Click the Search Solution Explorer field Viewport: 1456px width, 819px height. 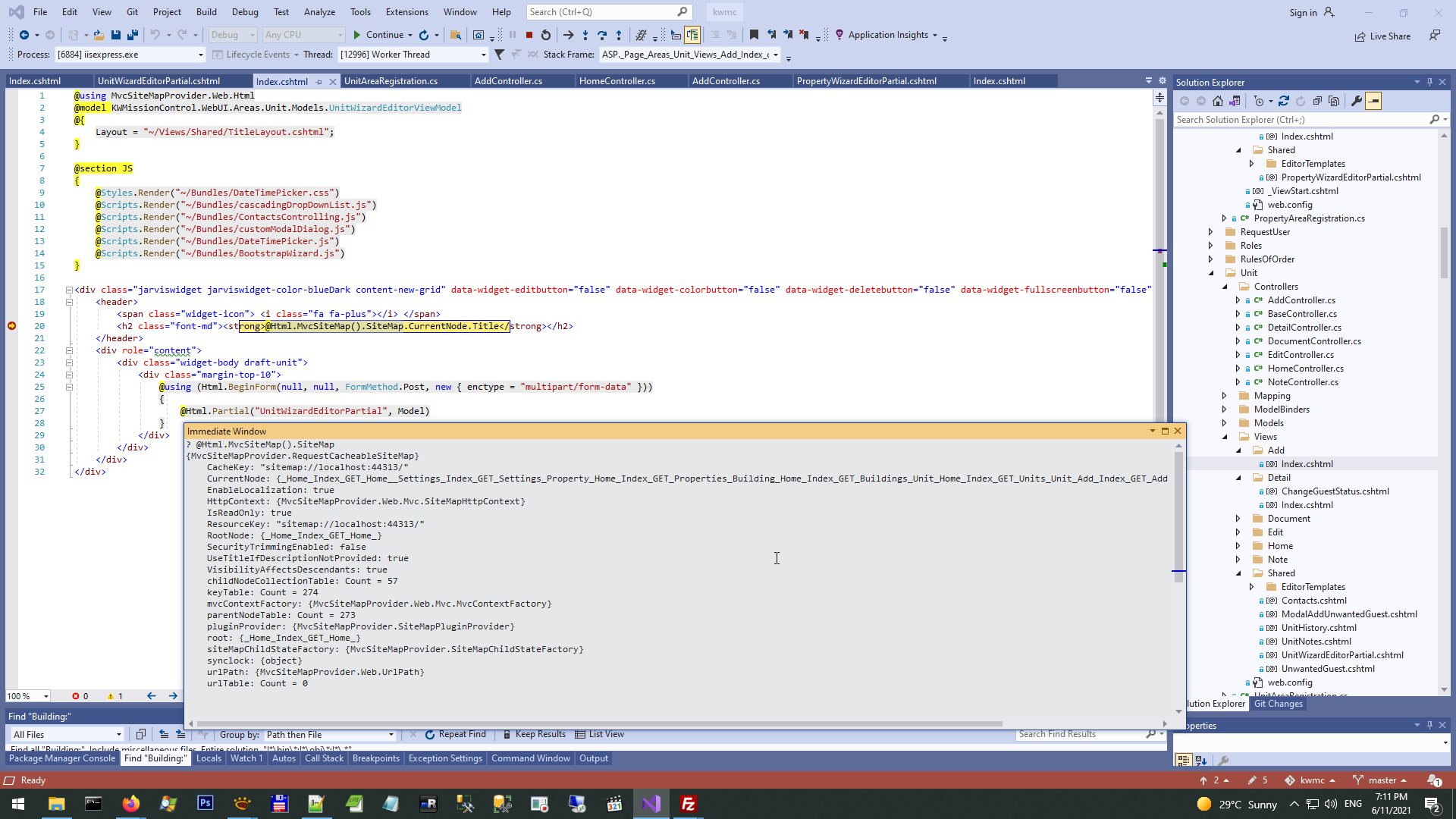[x=1300, y=120]
